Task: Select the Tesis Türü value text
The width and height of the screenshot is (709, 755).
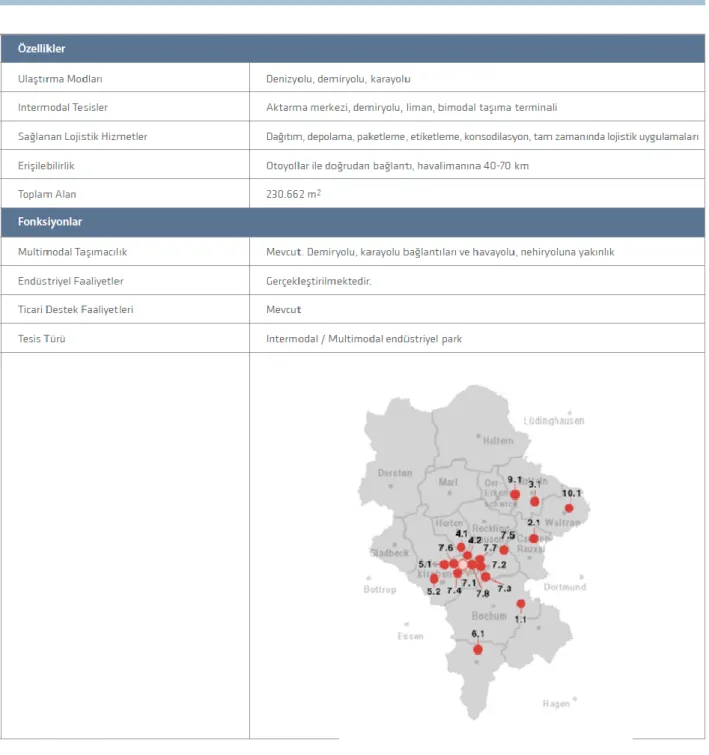Action: click(x=364, y=339)
